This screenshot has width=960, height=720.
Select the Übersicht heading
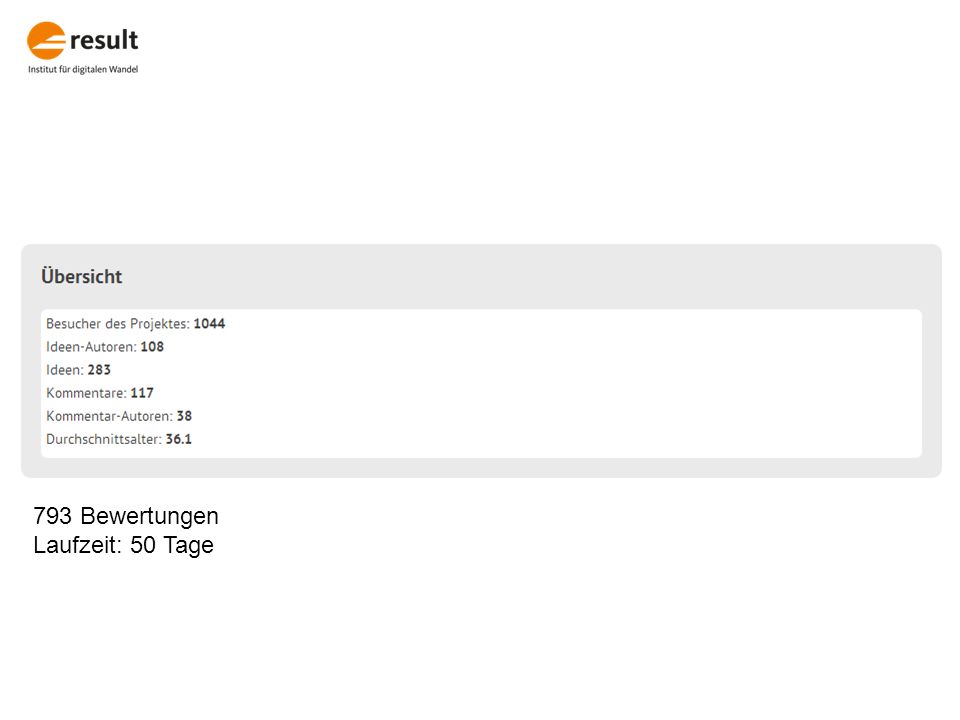(81, 276)
